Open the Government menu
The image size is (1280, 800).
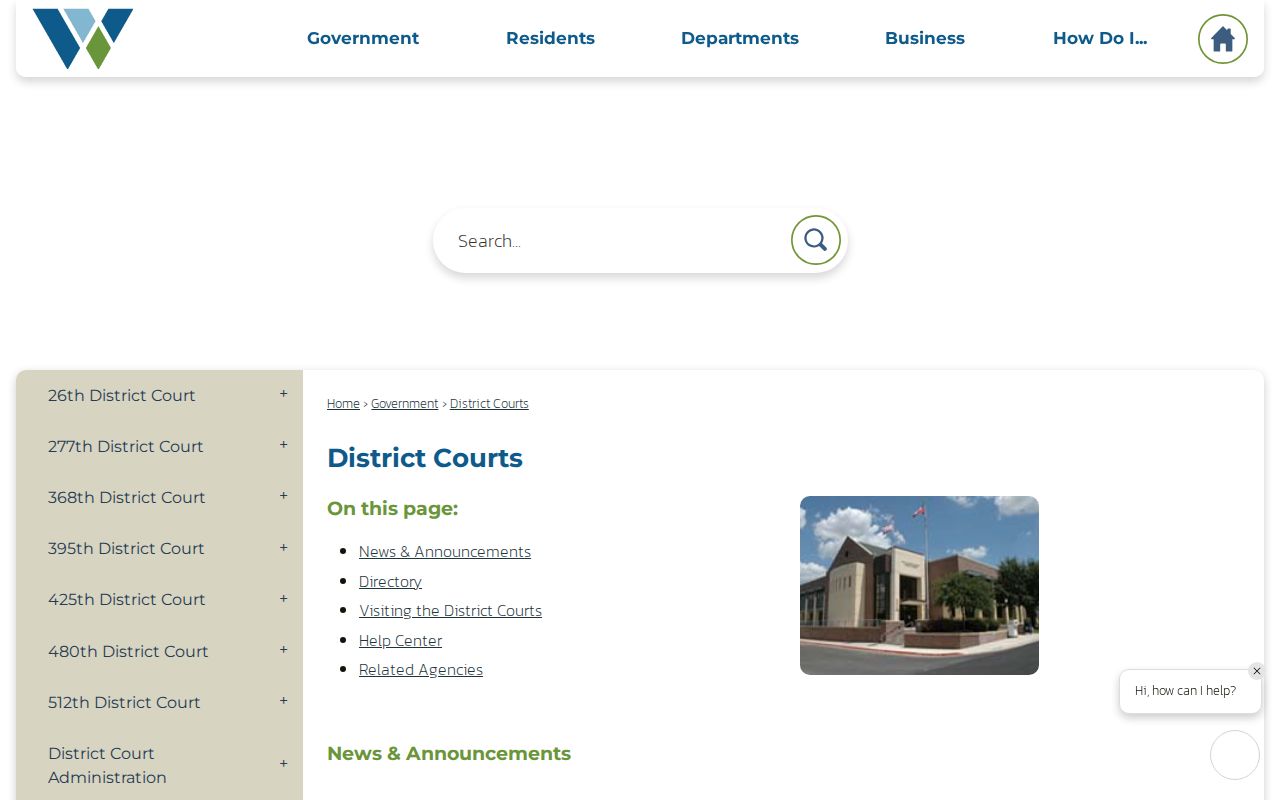363,38
